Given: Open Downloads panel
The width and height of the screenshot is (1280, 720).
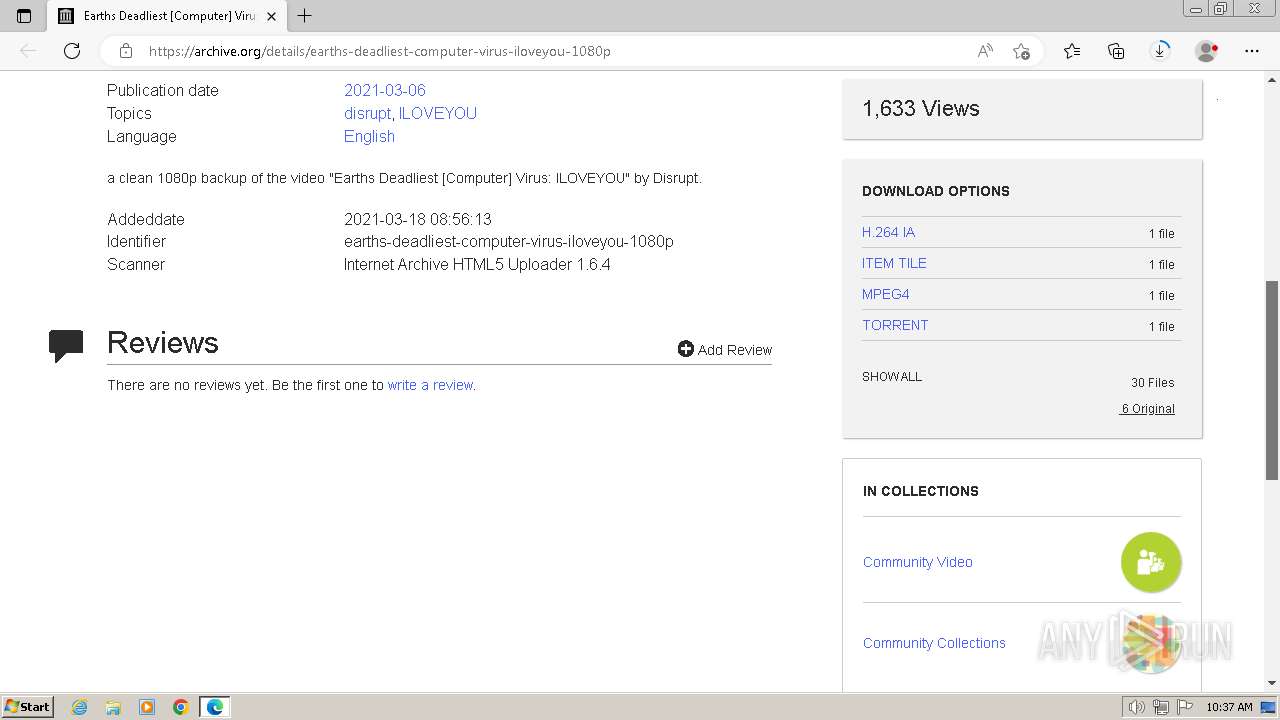Looking at the screenshot, I should click(x=1160, y=51).
